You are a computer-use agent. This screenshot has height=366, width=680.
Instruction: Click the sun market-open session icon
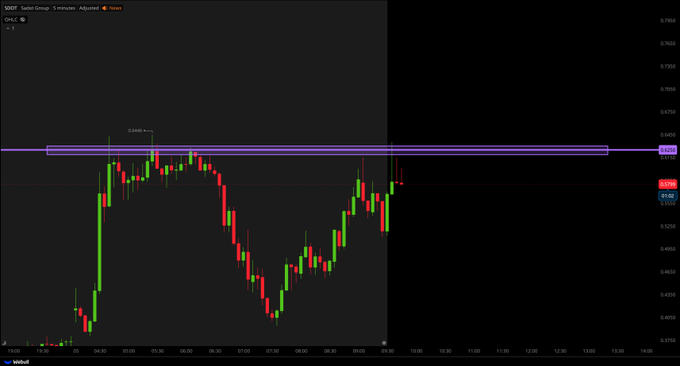[x=384, y=343]
